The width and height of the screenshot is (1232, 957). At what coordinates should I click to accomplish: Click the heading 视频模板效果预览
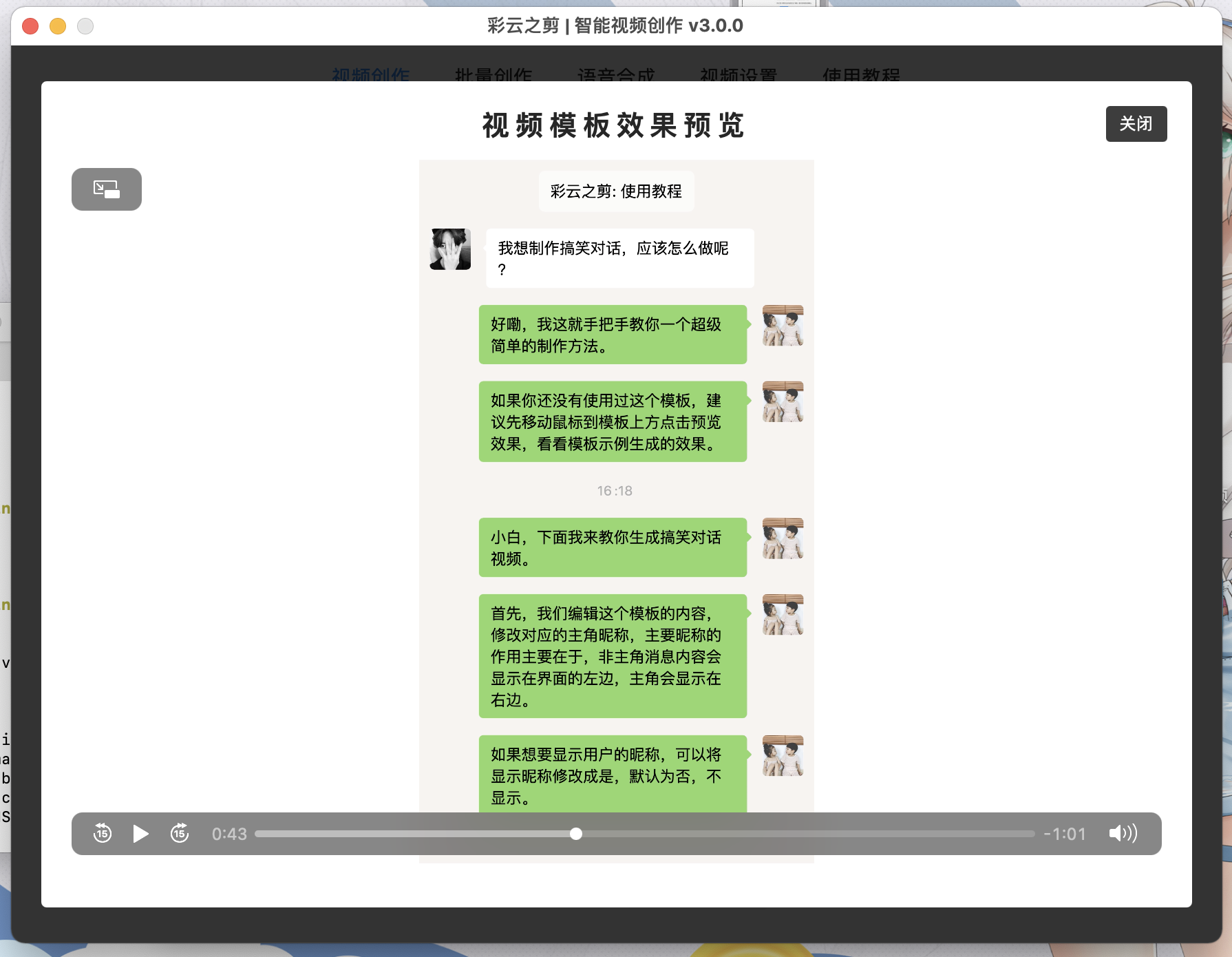point(613,125)
